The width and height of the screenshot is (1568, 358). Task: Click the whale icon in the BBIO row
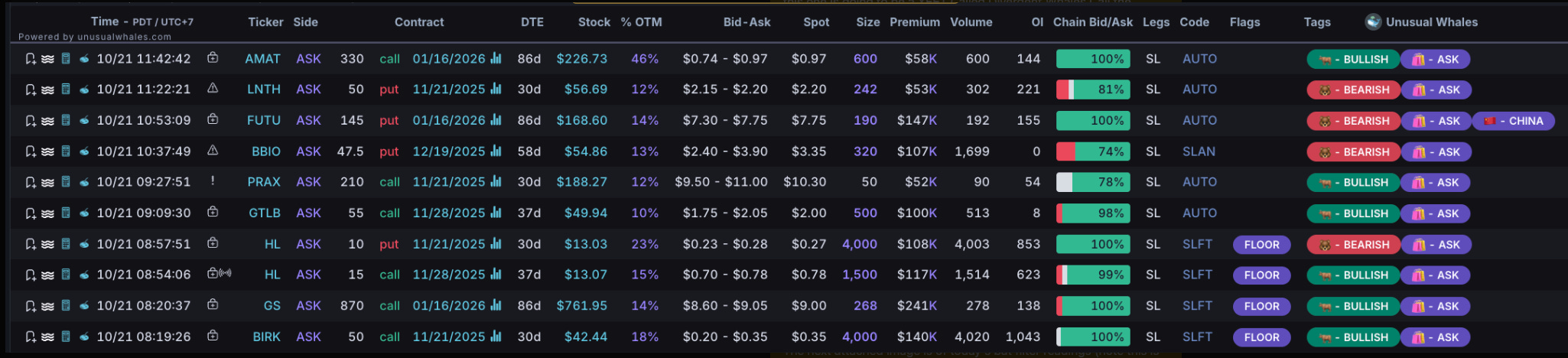pos(83,151)
